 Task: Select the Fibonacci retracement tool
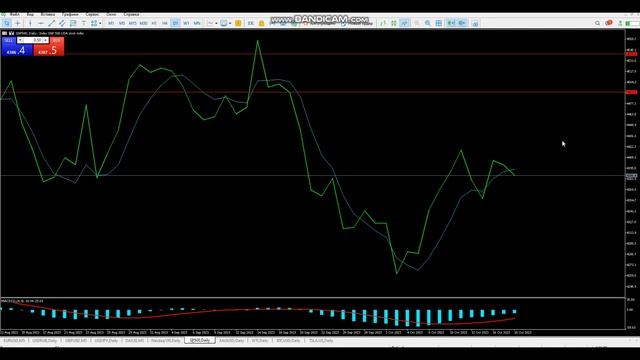point(73,23)
